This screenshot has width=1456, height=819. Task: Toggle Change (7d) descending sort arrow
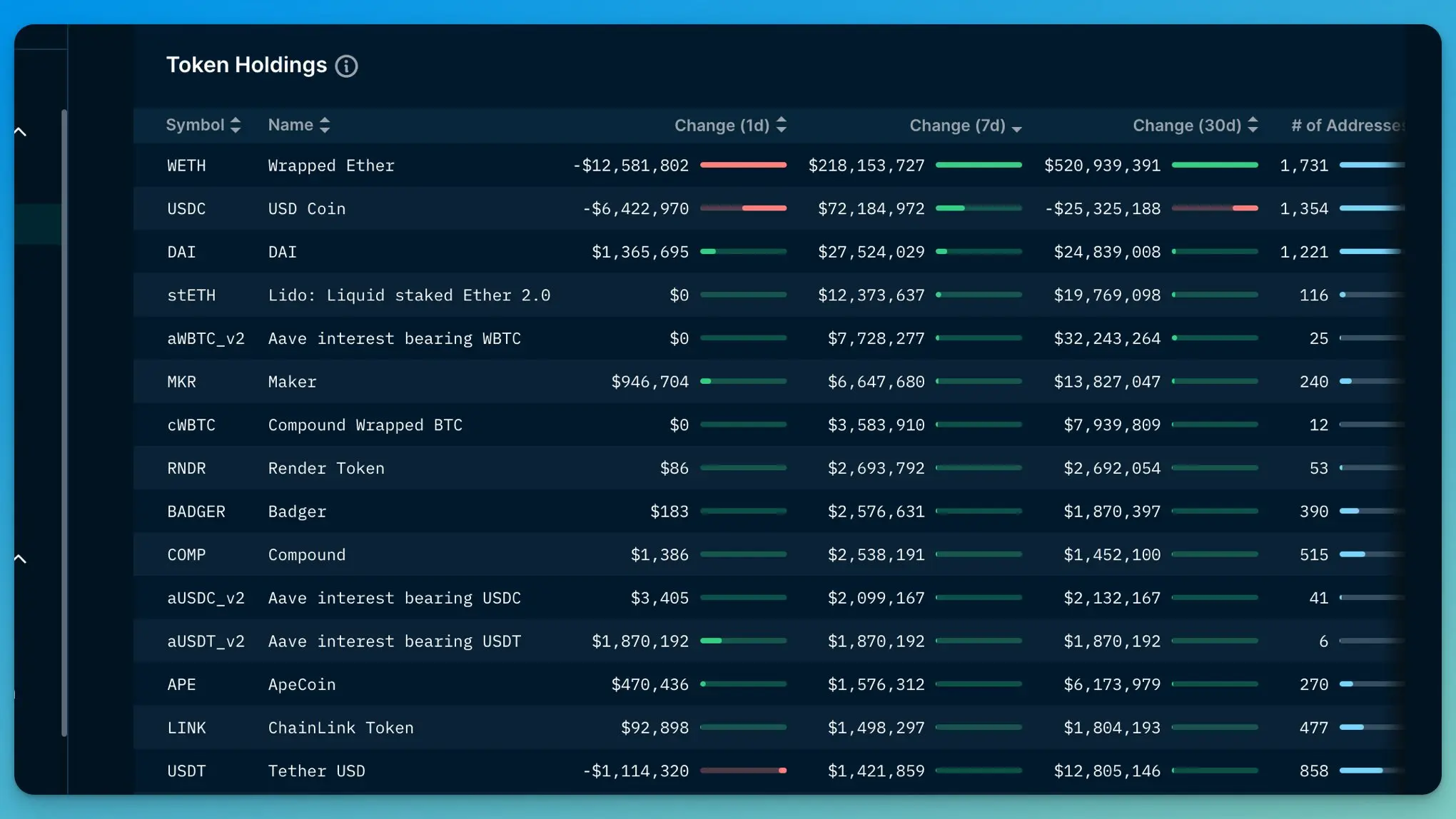click(x=1017, y=128)
